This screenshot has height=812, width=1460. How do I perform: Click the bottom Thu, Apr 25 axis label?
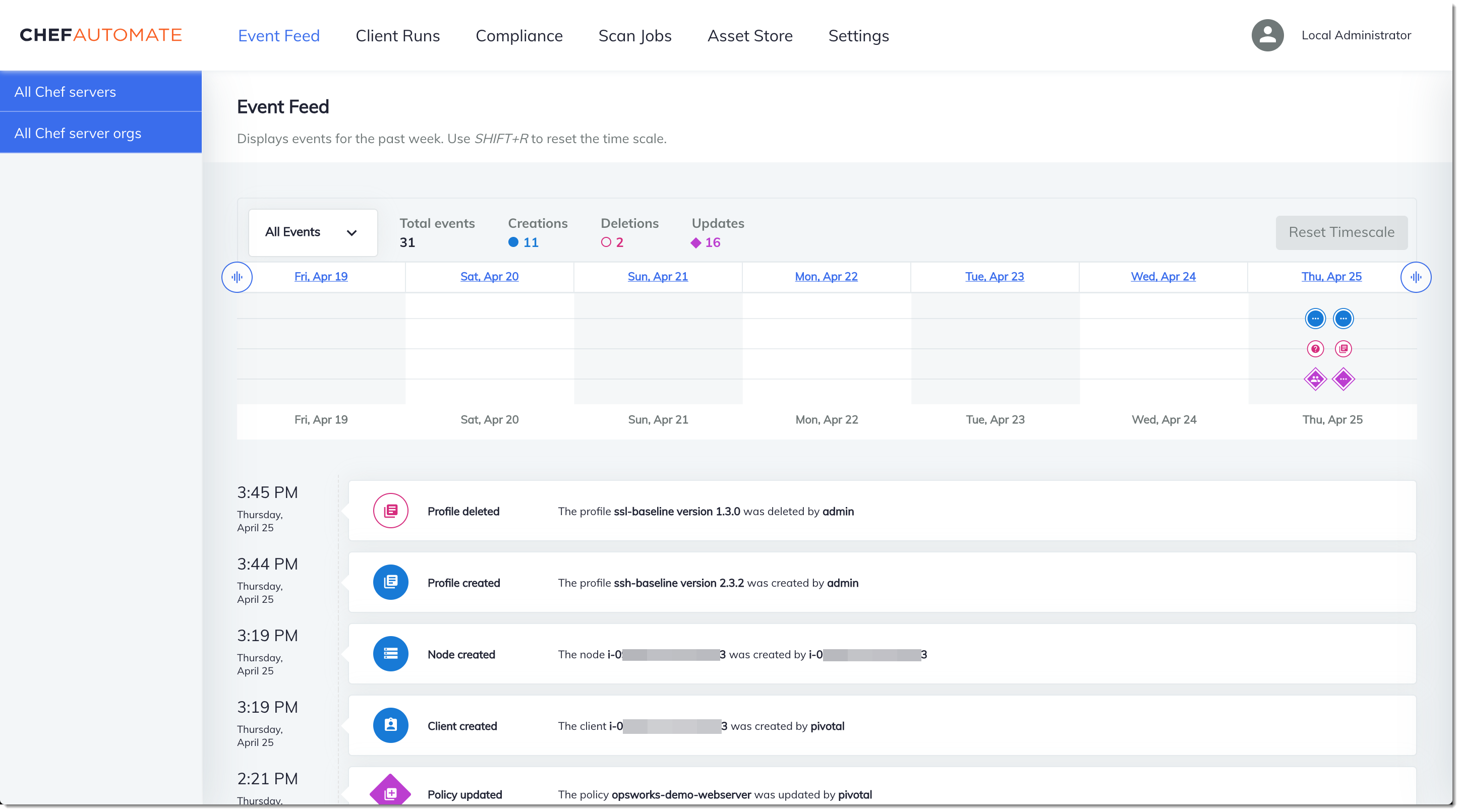pyautogui.click(x=1332, y=419)
